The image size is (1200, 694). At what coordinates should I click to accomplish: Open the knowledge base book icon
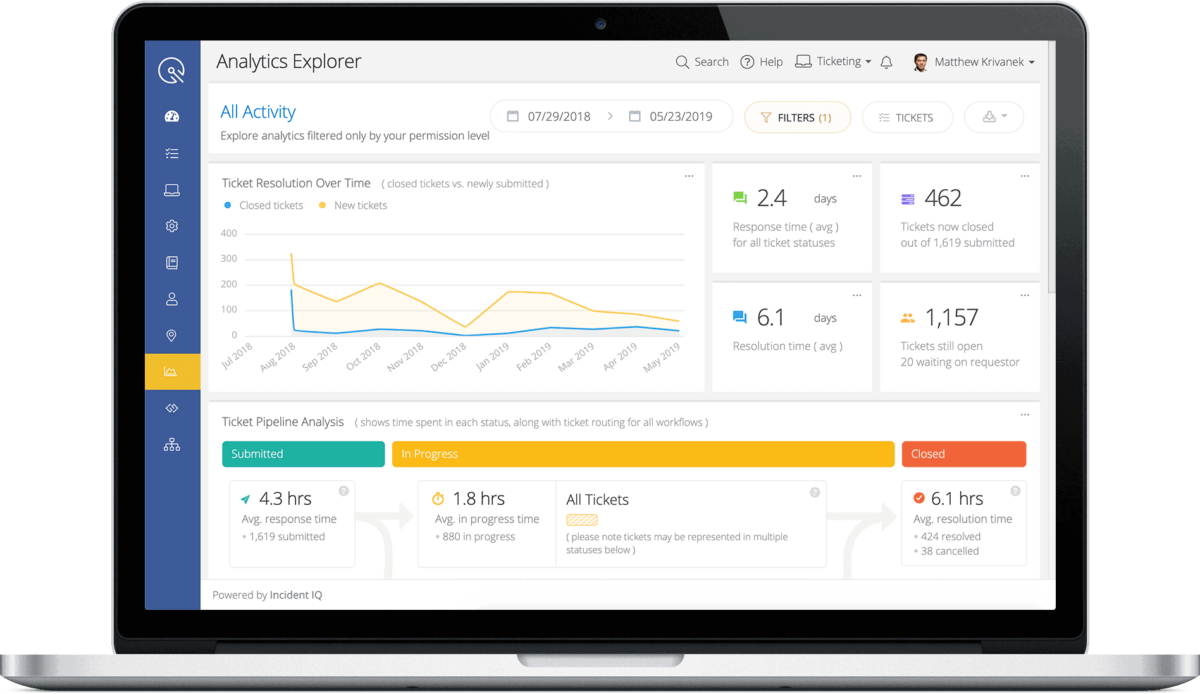click(x=171, y=262)
